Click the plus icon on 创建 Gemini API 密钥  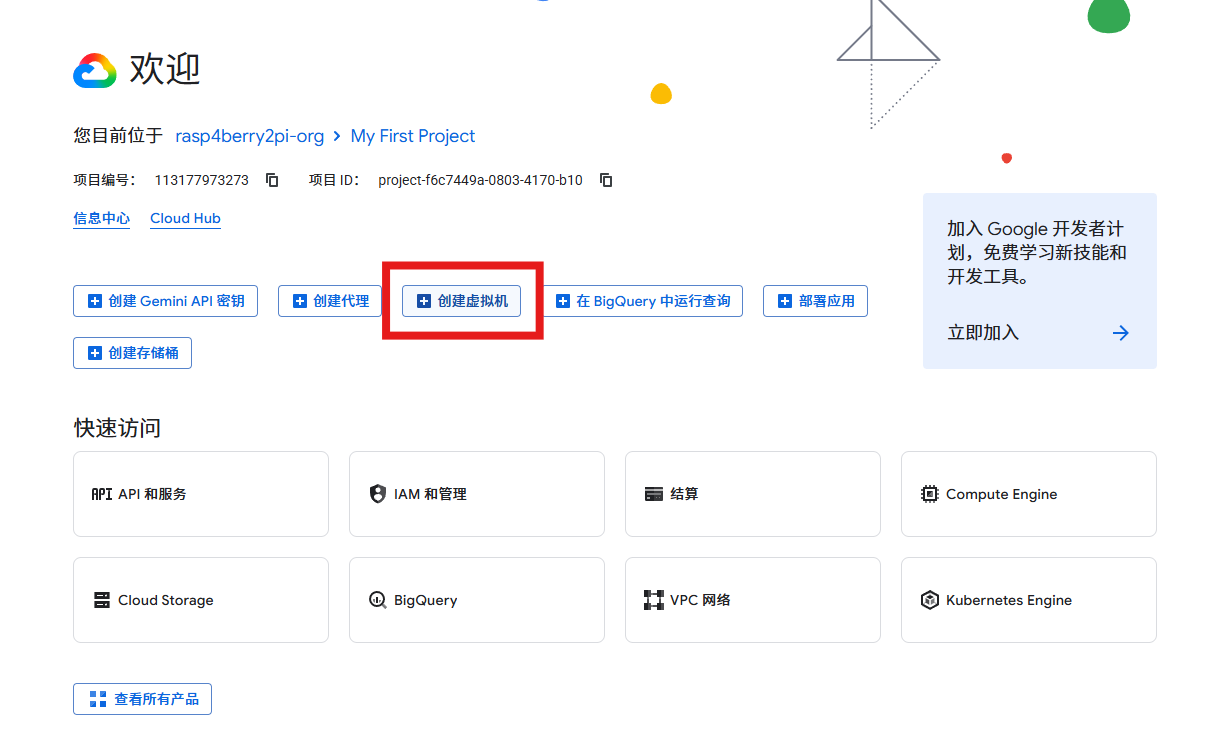coord(95,301)
